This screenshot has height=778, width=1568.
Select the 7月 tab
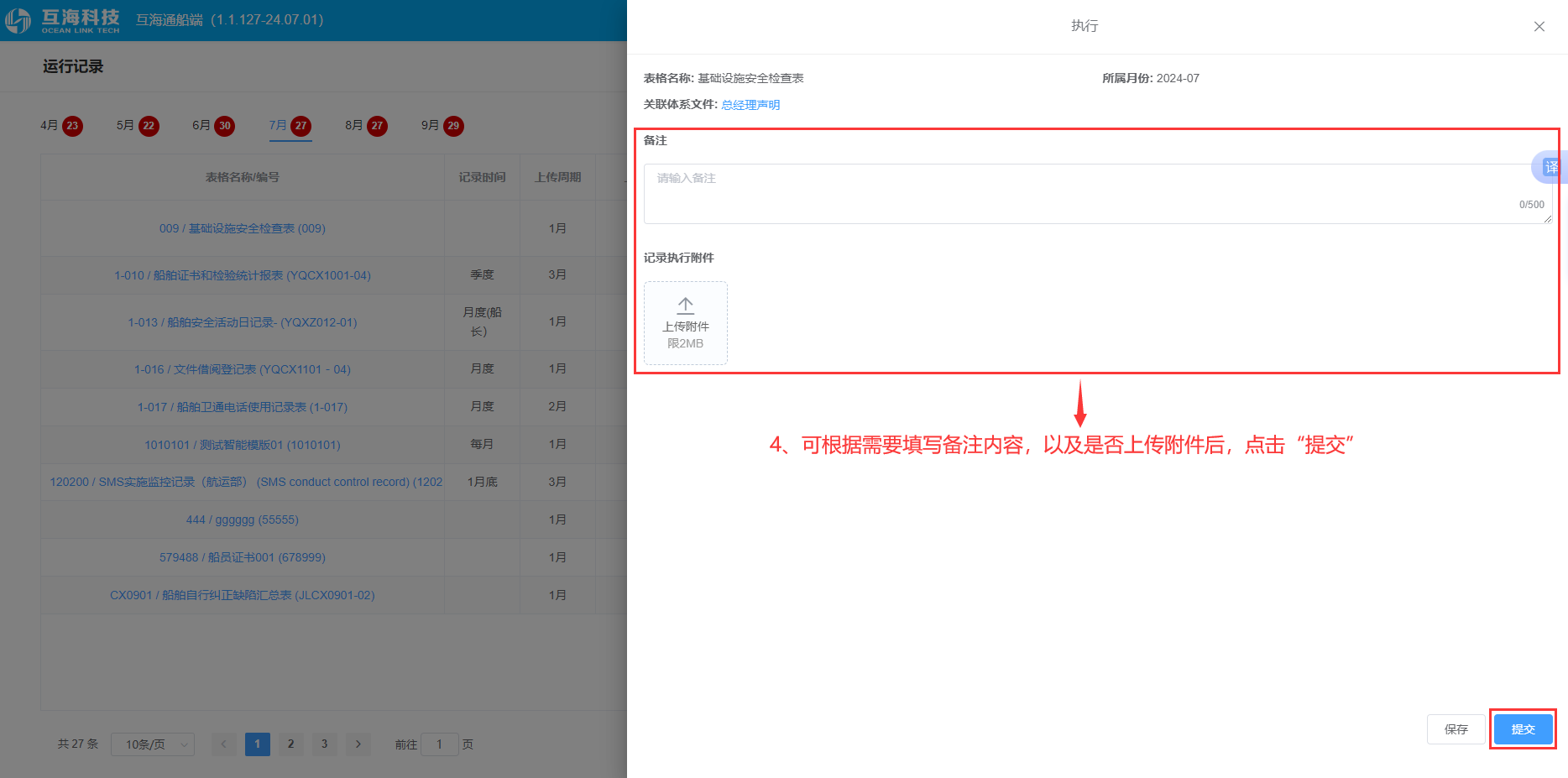290,126
